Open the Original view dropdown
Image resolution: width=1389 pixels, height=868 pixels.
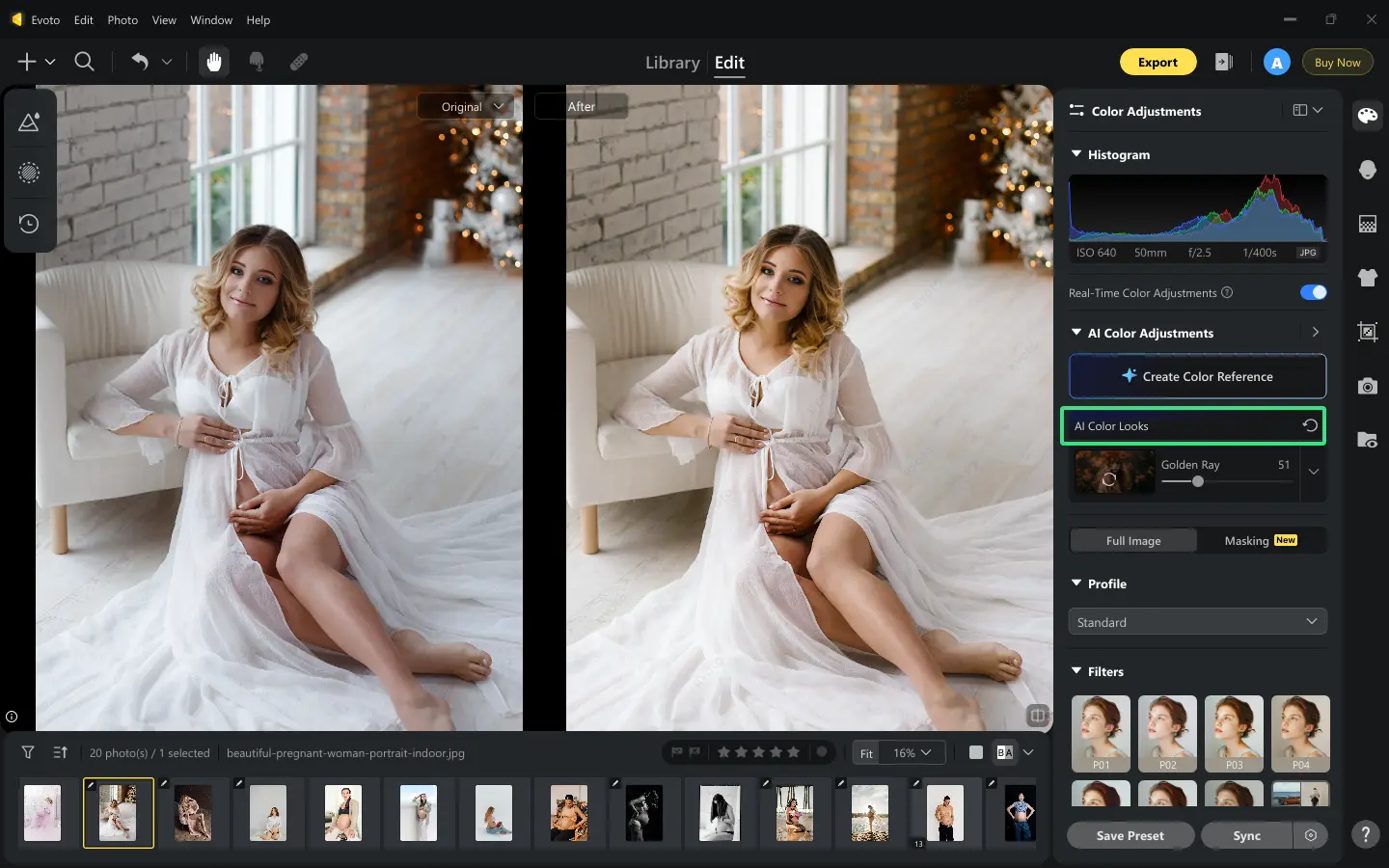click(471, 106)
